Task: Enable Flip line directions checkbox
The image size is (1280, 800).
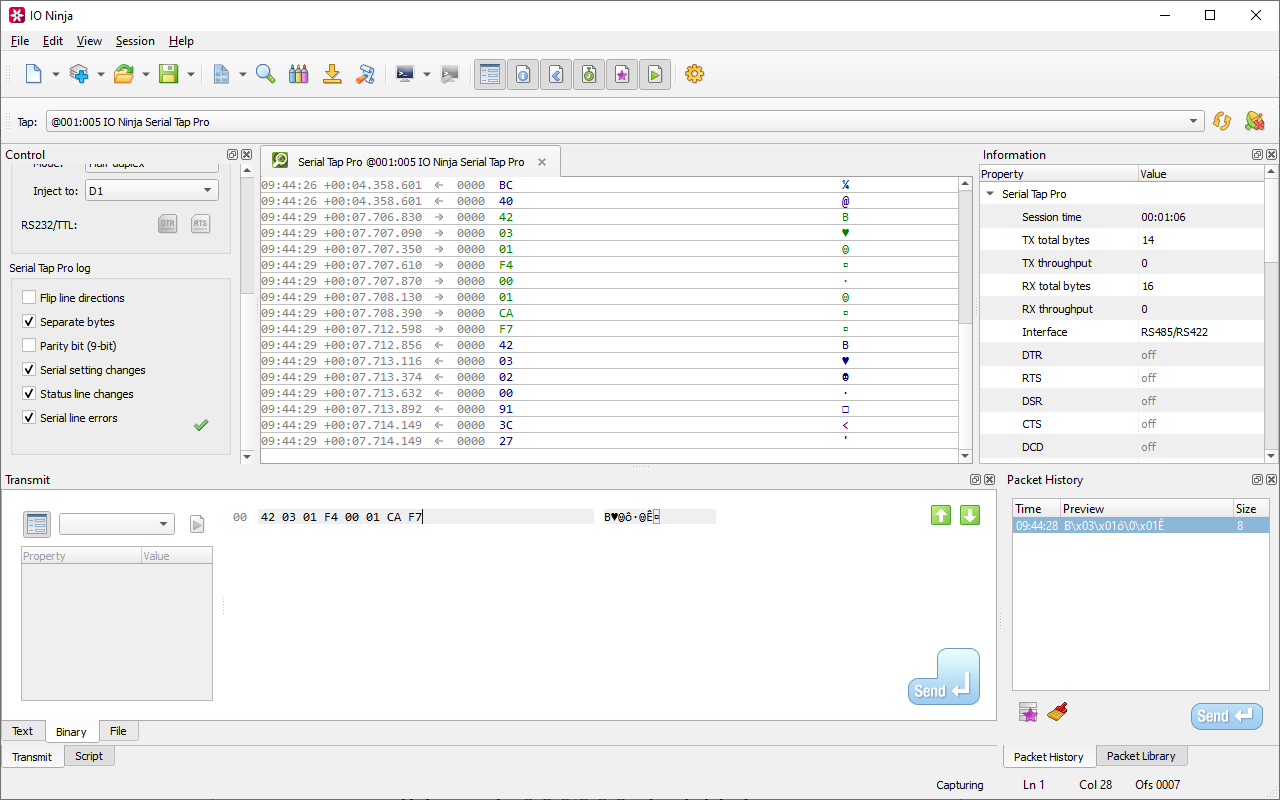Action: pos(29,298)
